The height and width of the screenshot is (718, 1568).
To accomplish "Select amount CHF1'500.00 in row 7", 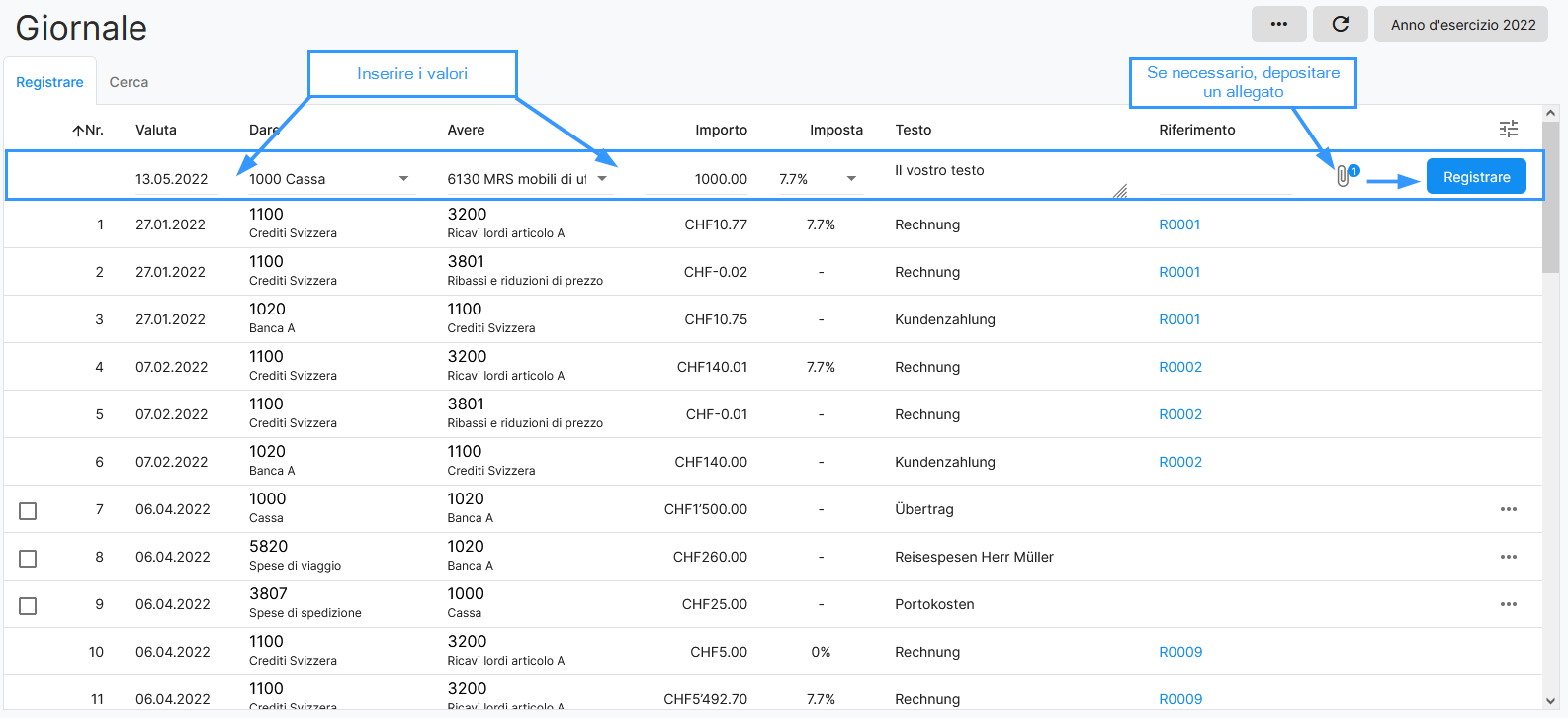I will 706,509.
